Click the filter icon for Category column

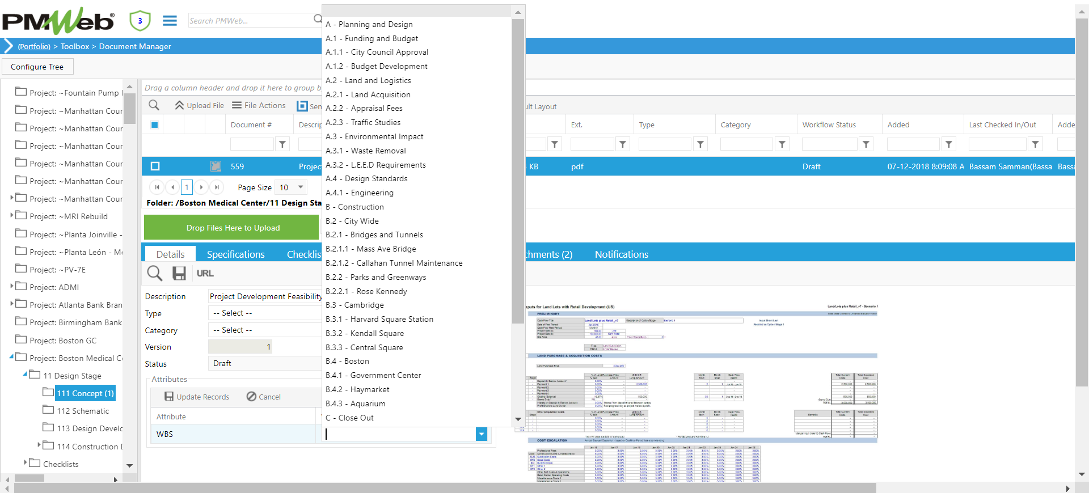(782, 144)
